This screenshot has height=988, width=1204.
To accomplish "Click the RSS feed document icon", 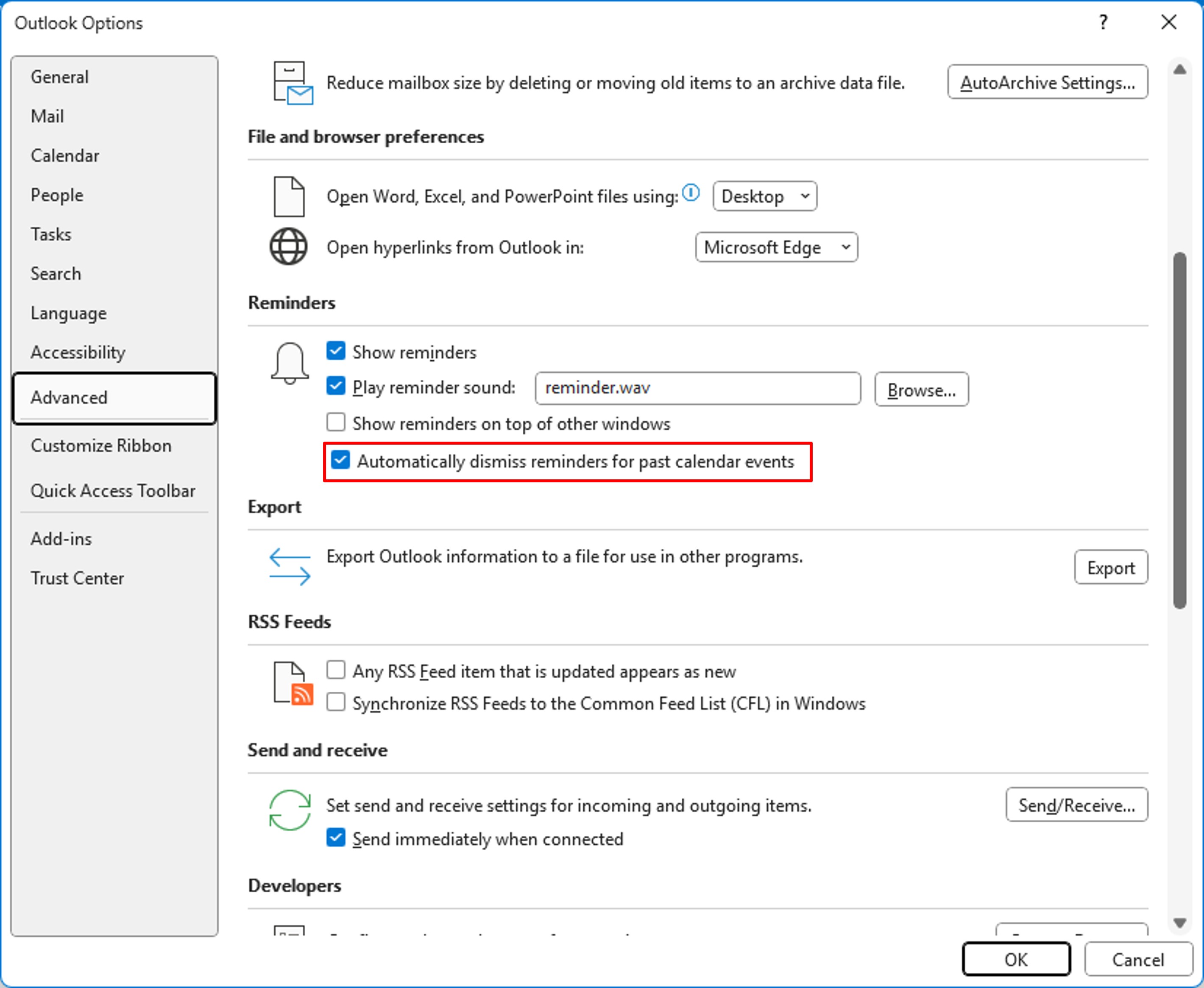I will (293, 684).
